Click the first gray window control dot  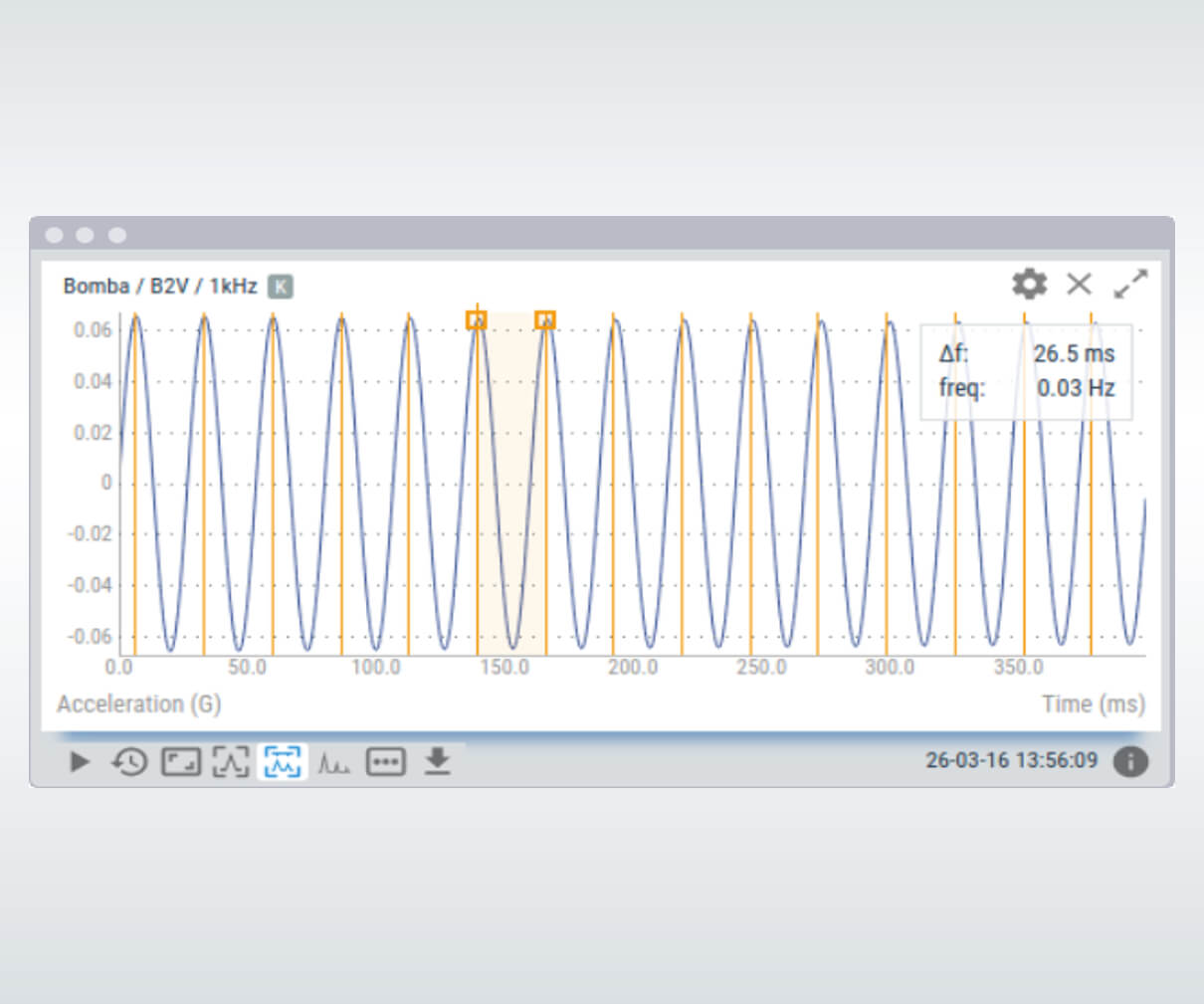55,235
